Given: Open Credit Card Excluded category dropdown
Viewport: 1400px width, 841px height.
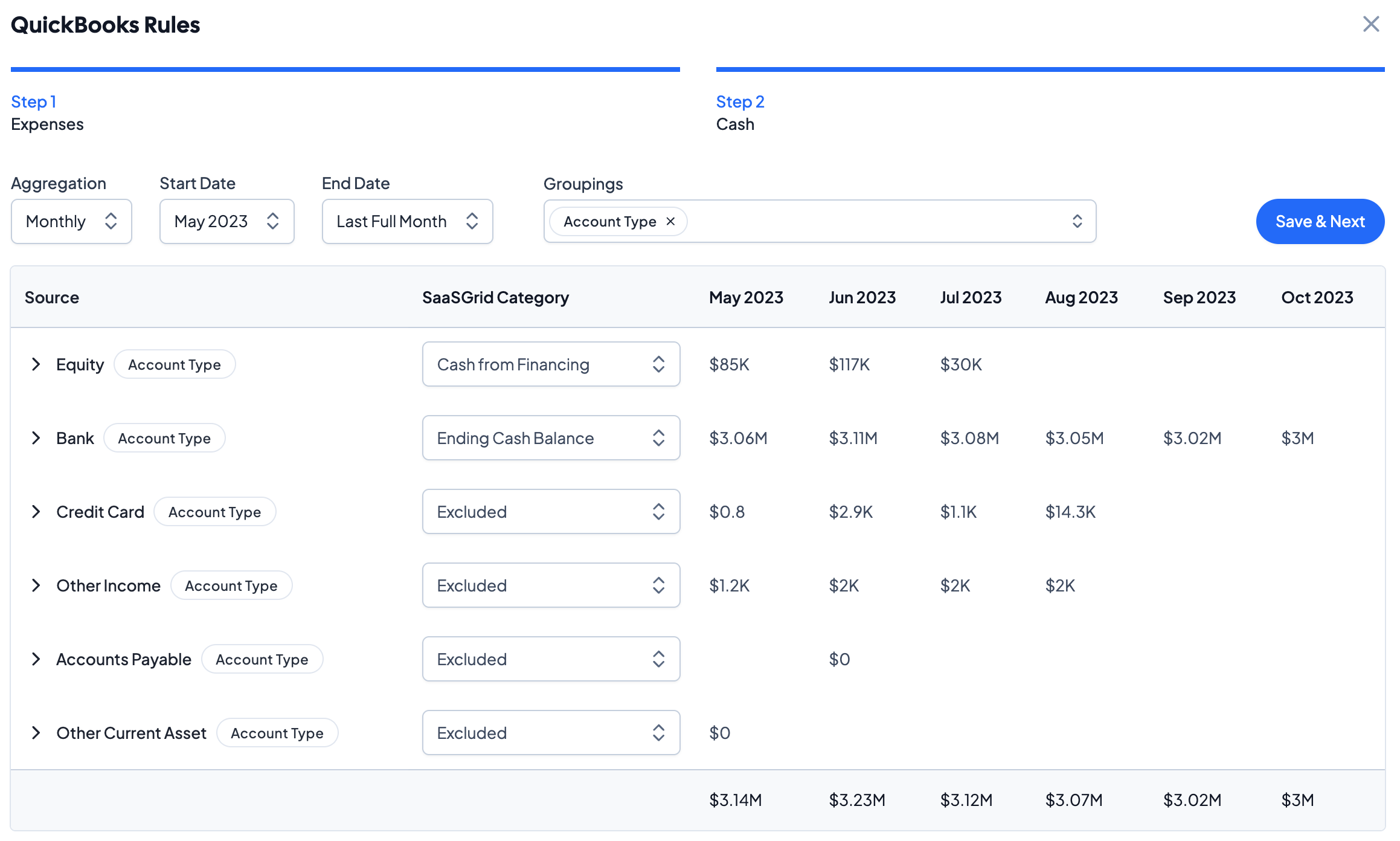Looking at the screenshot, I should 551,512.
